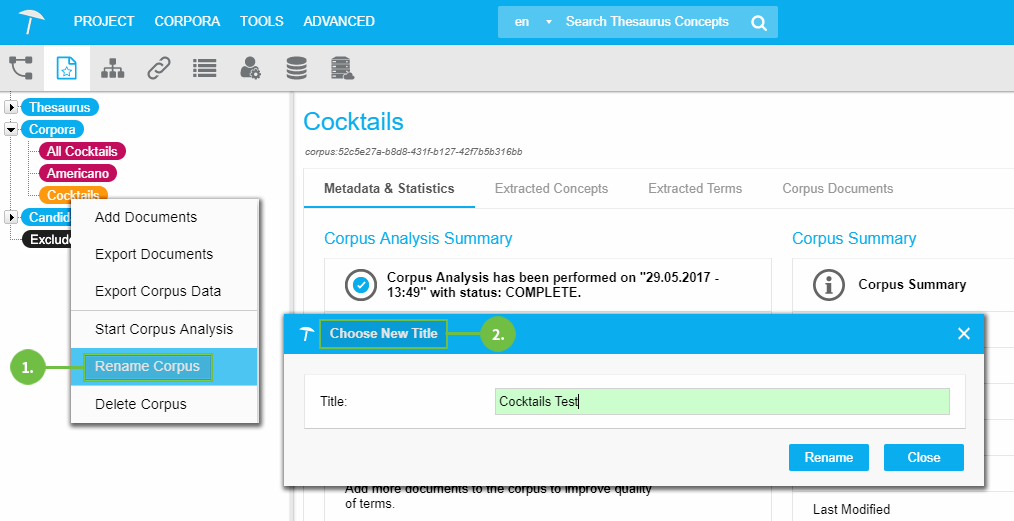
Task: Click the Title text input field
Action: (721, 401)
